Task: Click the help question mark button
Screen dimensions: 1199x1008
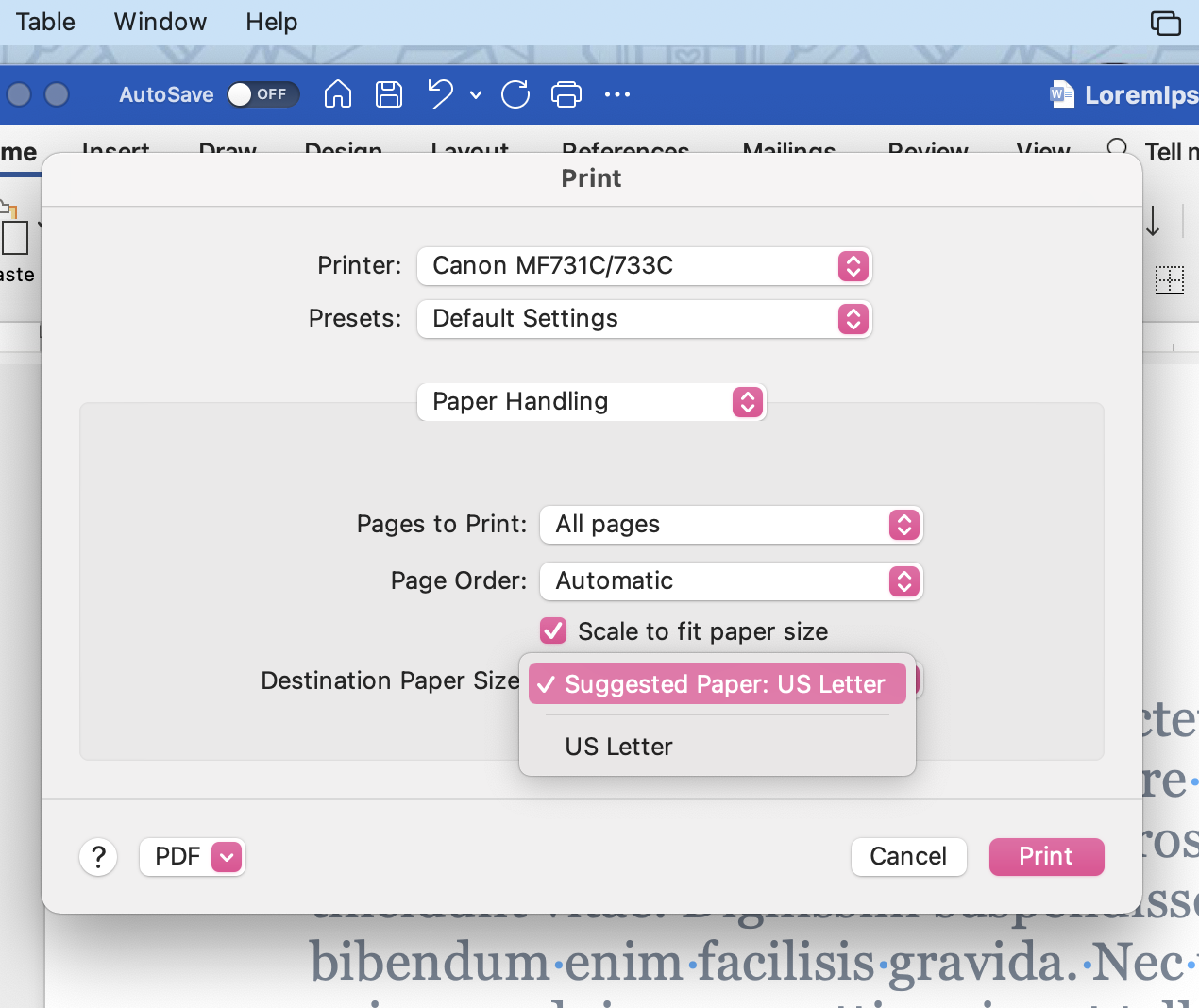Action: [x=98, y=857]
